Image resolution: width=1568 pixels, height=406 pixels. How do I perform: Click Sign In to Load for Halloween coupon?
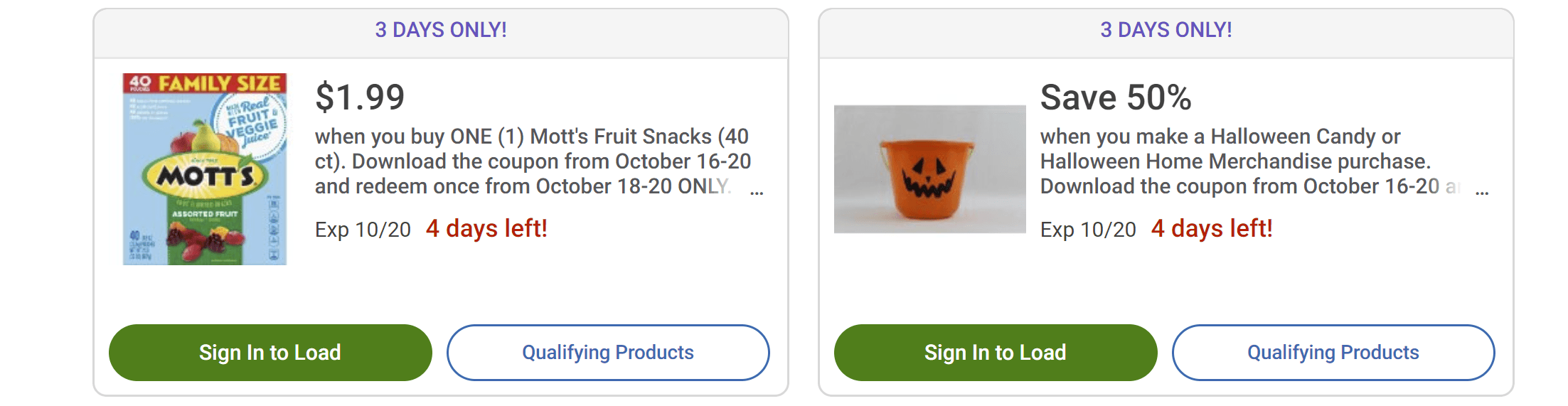(995, 353)
